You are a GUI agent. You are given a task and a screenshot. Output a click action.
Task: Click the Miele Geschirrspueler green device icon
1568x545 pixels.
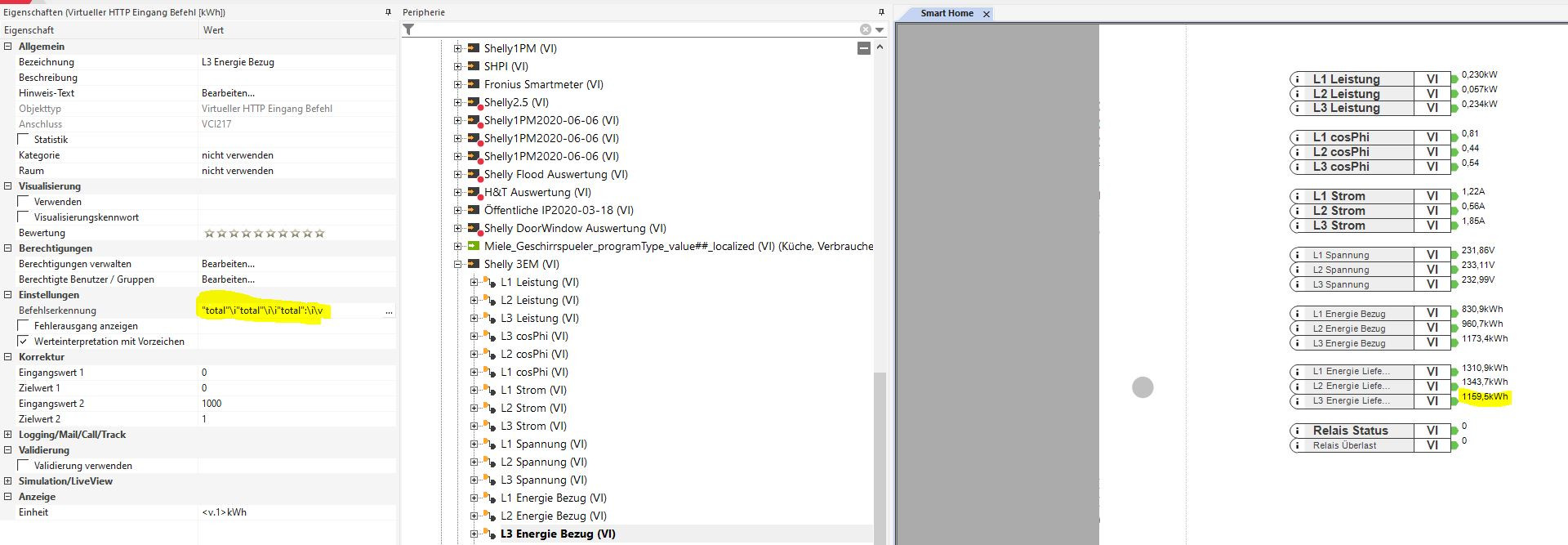(x=473, y=246)
